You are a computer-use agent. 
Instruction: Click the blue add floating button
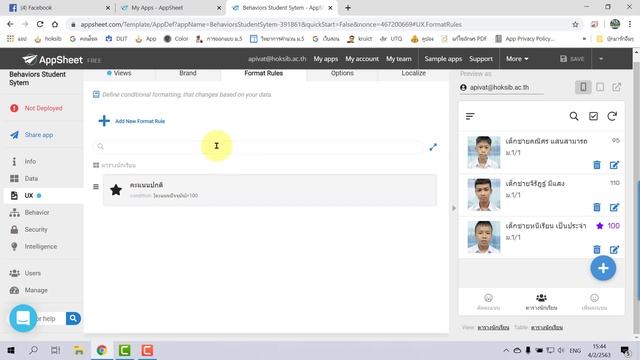[x=603, y=268]
